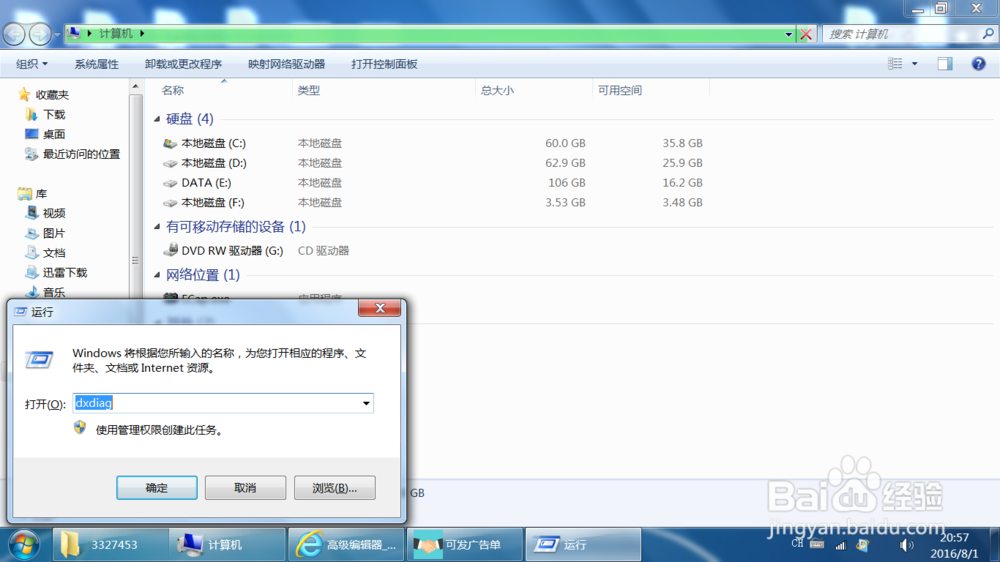
Task: Click the Back navigation arrow
Action: coord(14,34)
